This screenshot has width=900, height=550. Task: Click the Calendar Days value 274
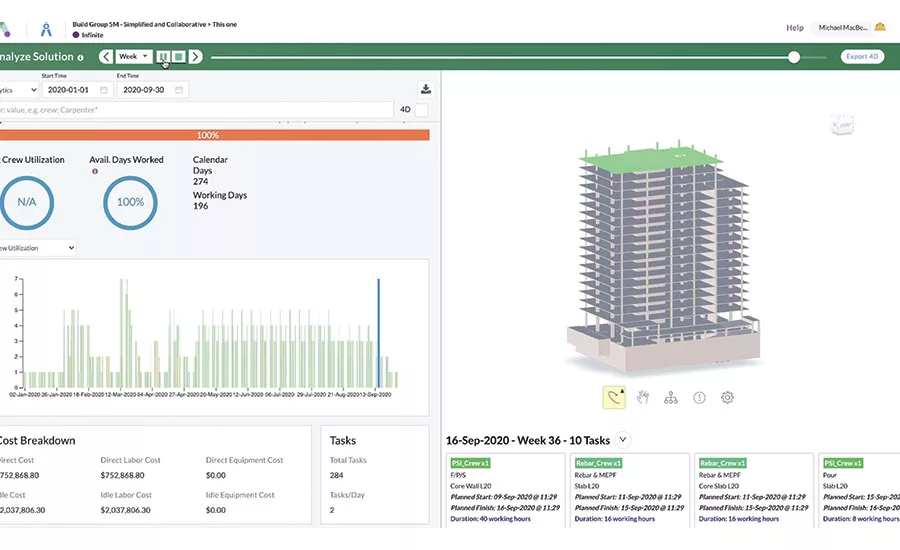tap(200, 181)
